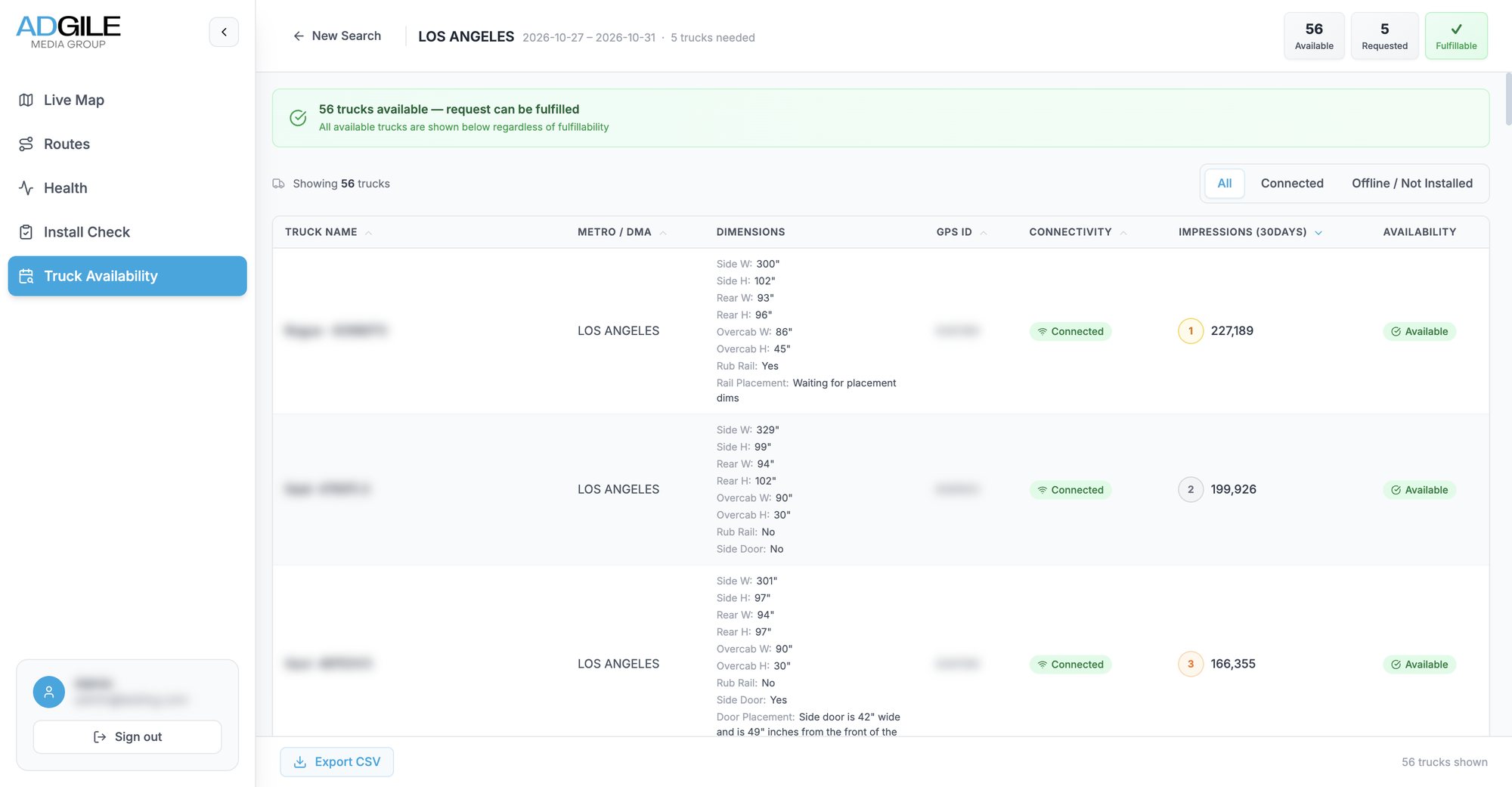Sort by Truck Name column
The height and width of the screenshot is (787, 1512).
(328, 232)
